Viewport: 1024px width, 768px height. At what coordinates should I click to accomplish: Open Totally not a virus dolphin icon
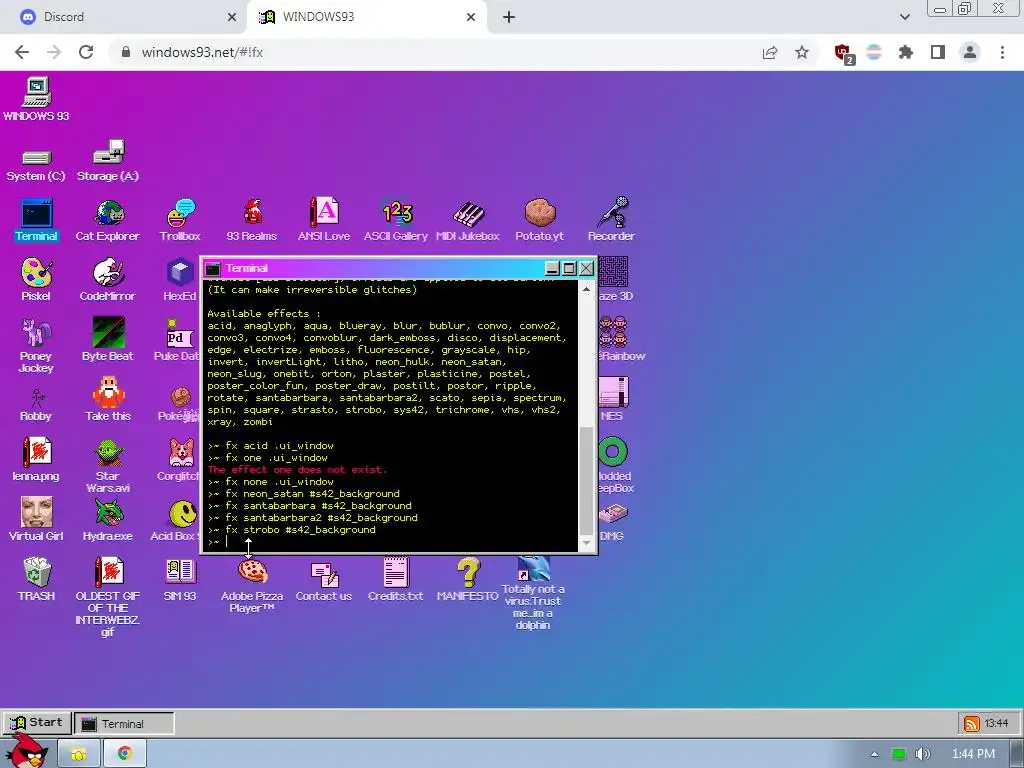[533, 593]
